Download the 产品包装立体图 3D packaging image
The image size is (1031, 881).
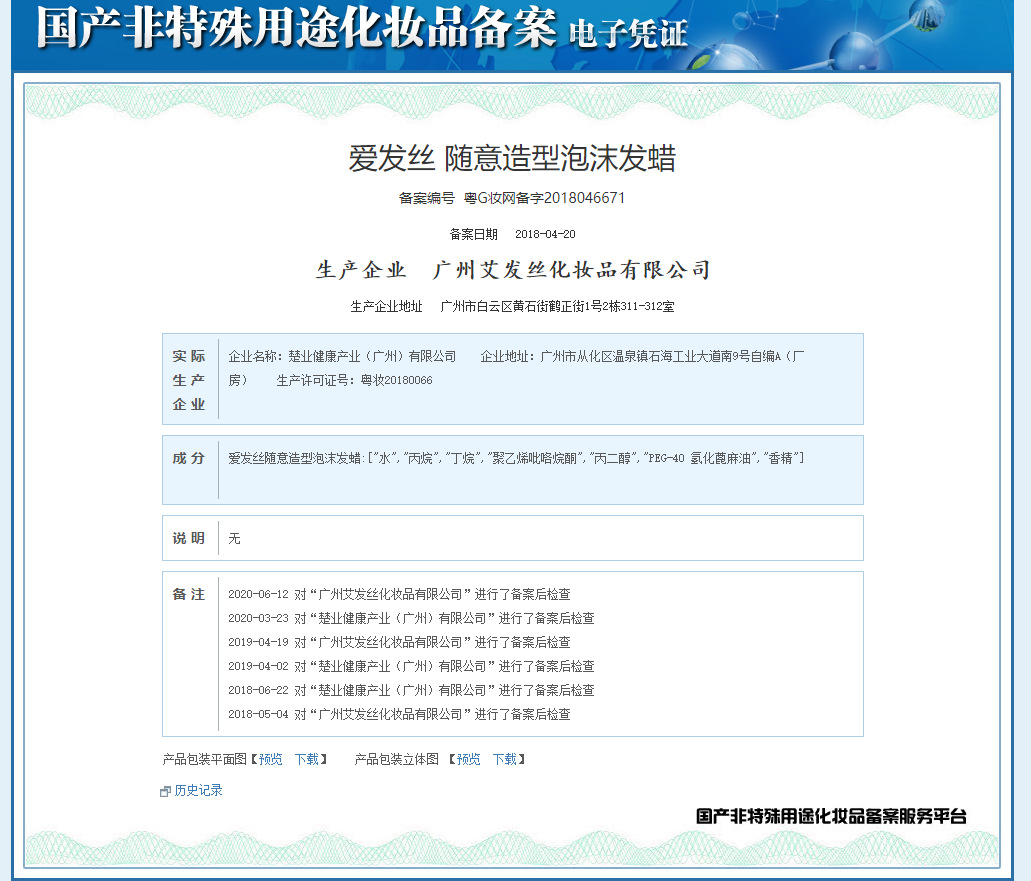point(504,759)
